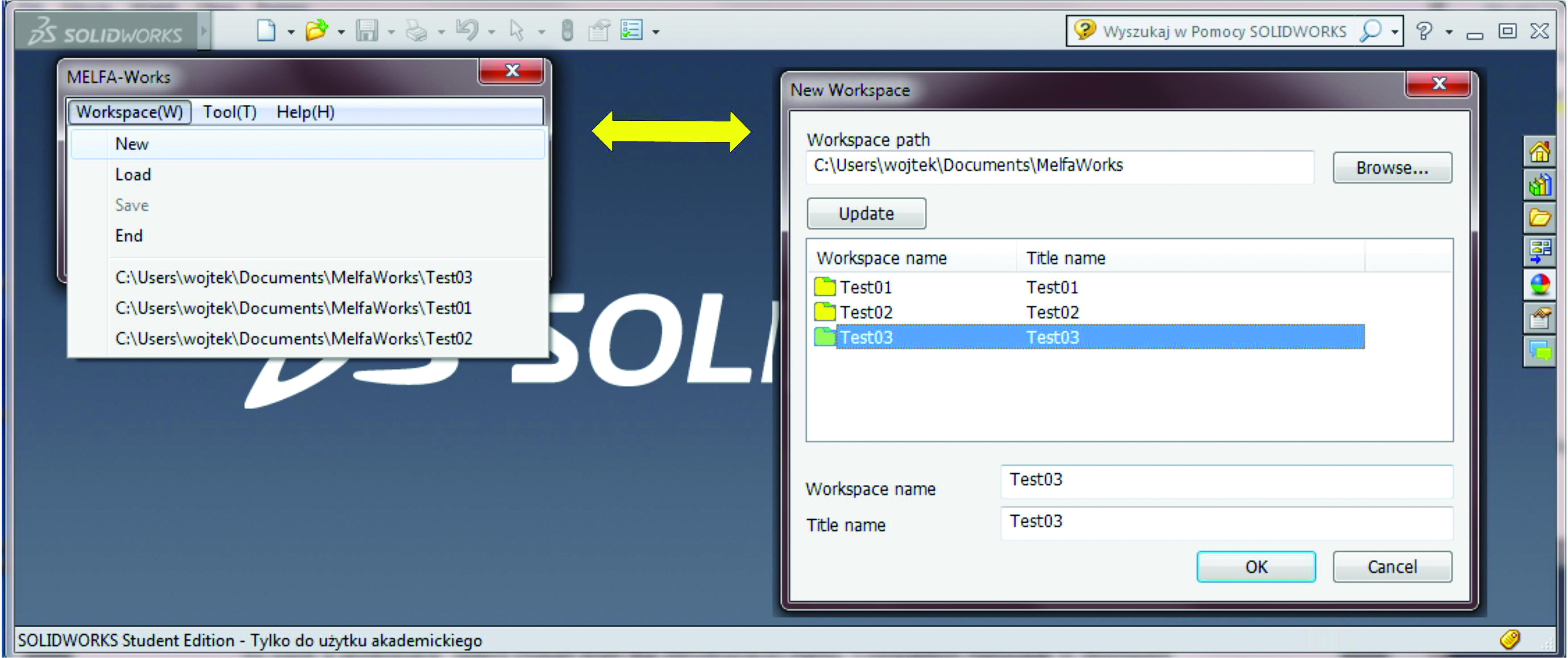Create a new document with New icon
The height and width of the screenshot is (658, 1568).
point(266,30)
